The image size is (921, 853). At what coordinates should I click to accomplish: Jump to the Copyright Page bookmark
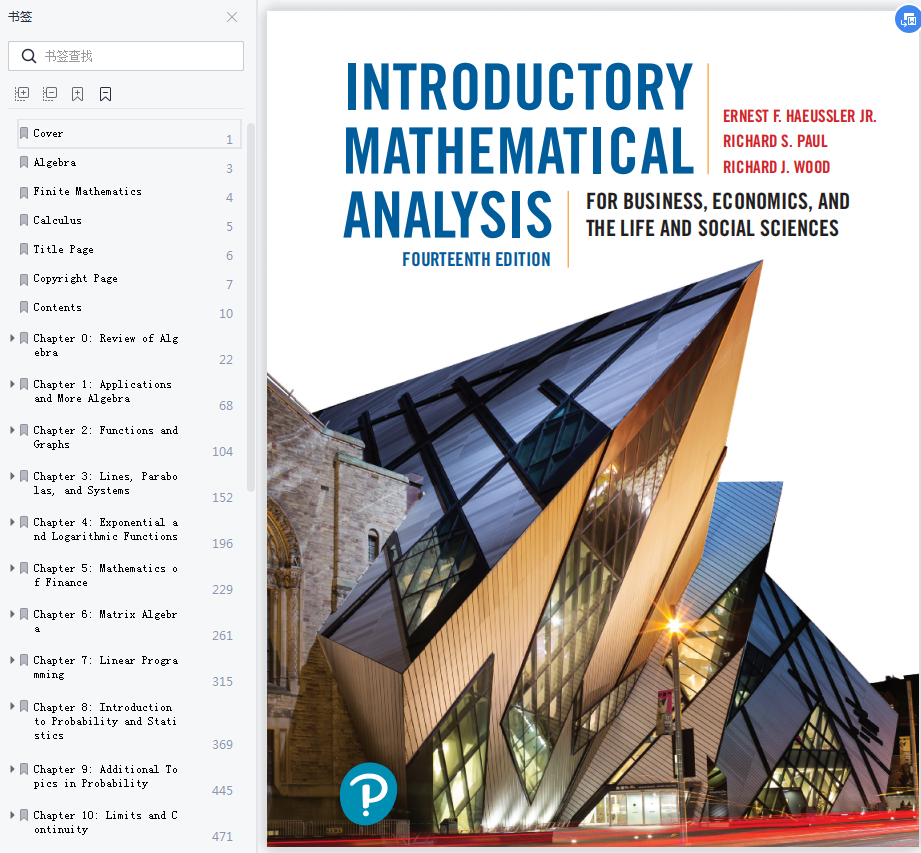[x=75, y=278]
